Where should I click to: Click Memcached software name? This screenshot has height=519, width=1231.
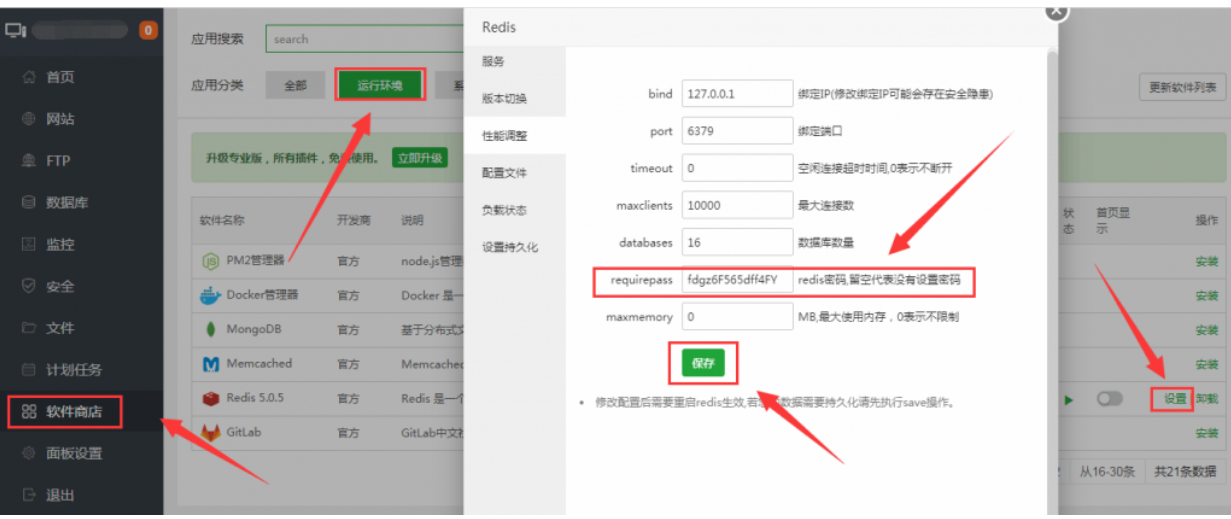click(x=259, y=364)
